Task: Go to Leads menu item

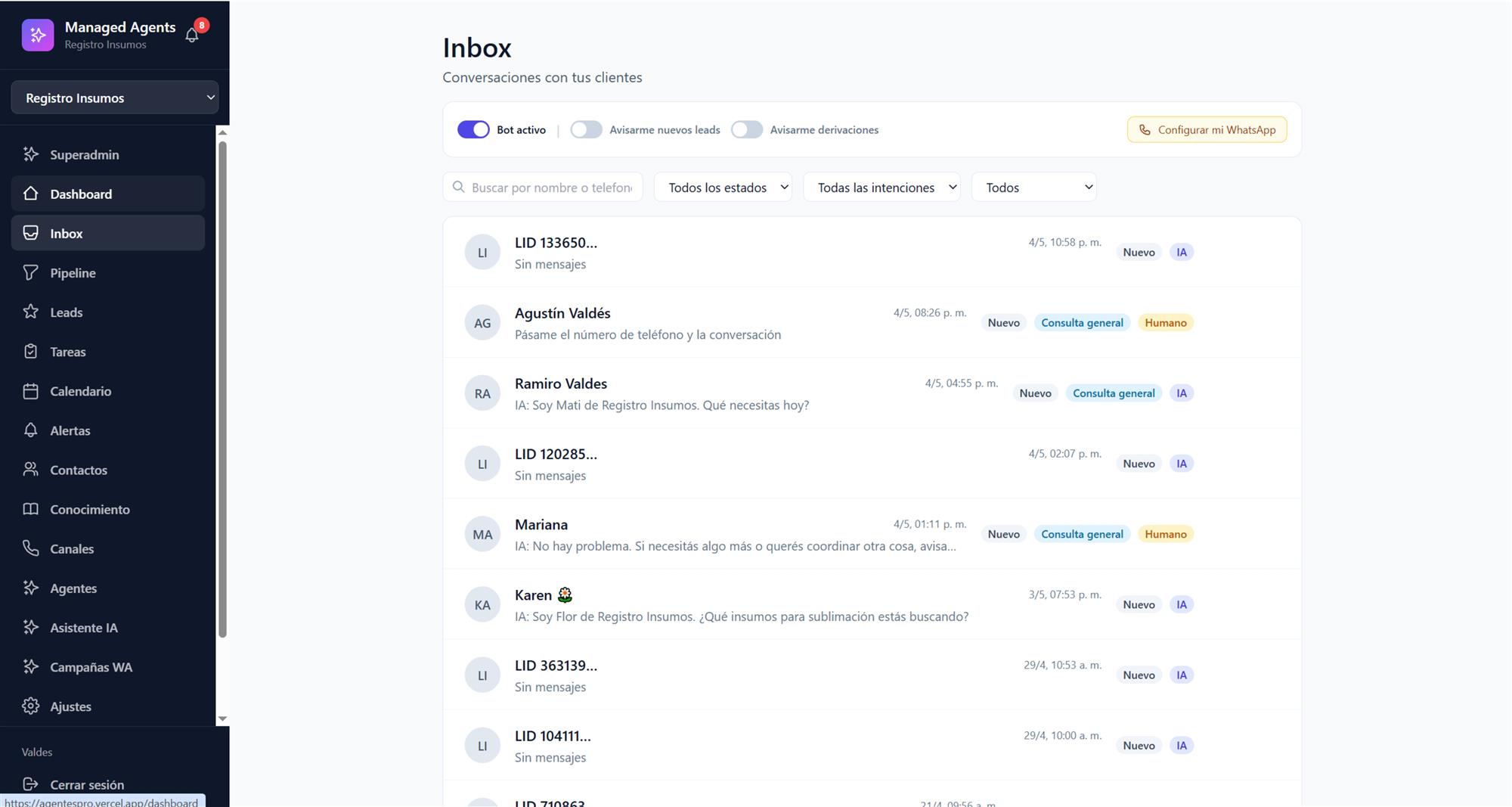Action: pos(108,312)
